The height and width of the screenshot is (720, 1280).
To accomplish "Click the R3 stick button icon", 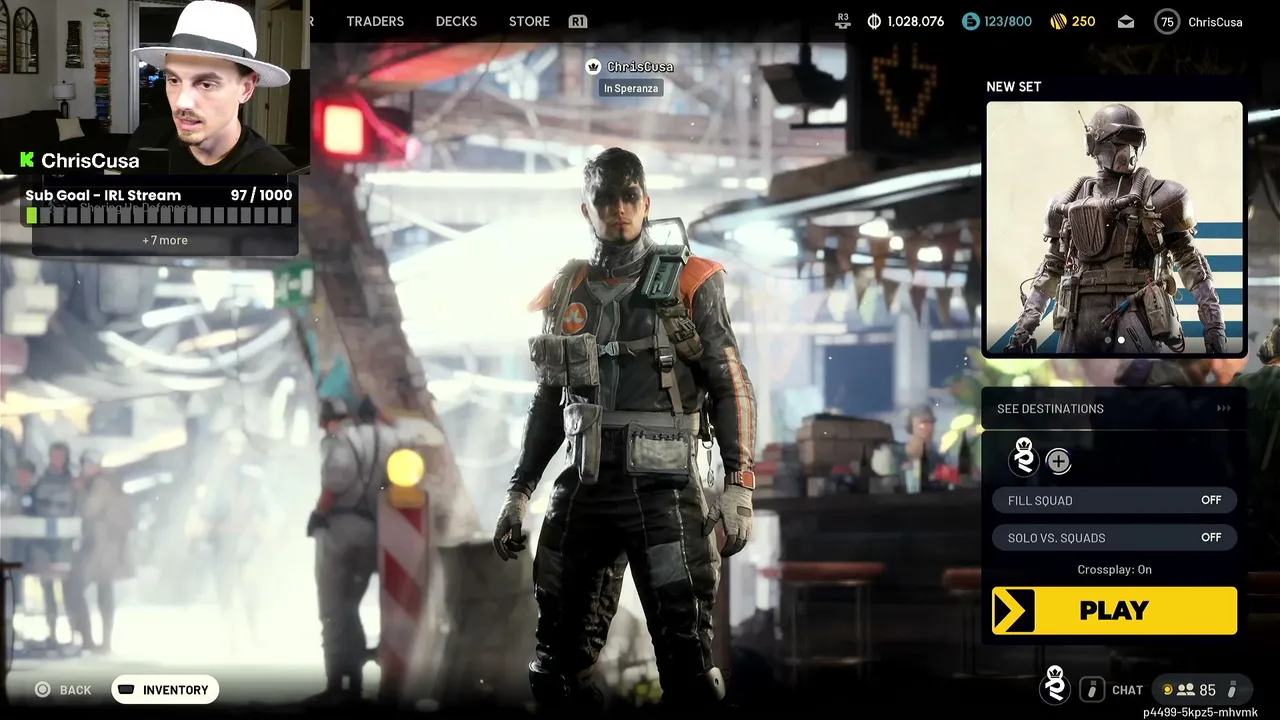I will click(843, 19).
